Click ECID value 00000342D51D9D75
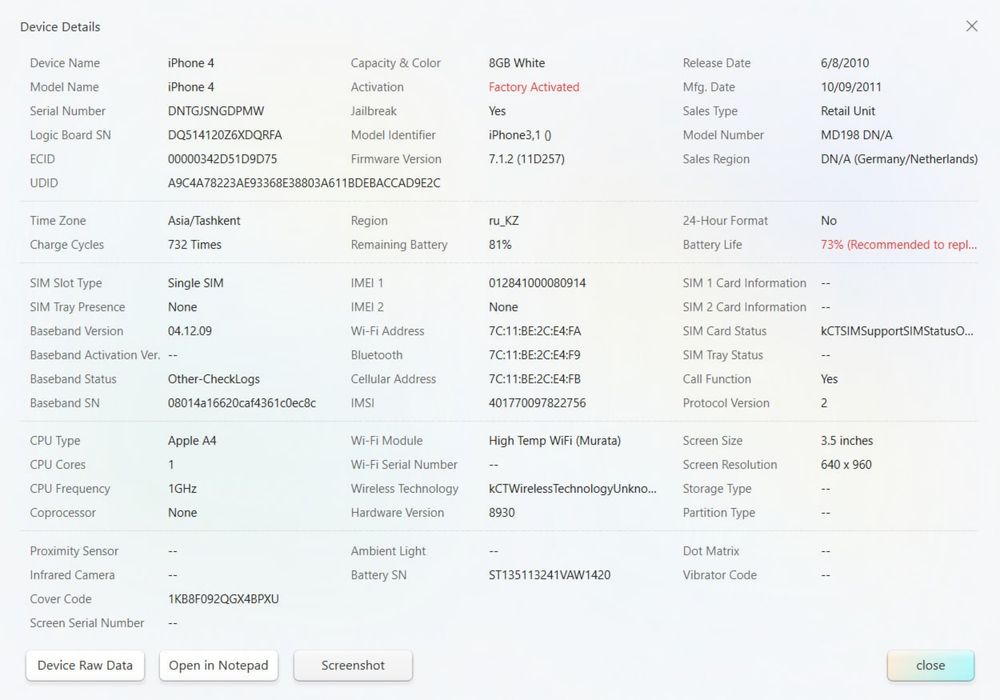The height and width of the screenshot is (700, 1000). coord(222,159)
